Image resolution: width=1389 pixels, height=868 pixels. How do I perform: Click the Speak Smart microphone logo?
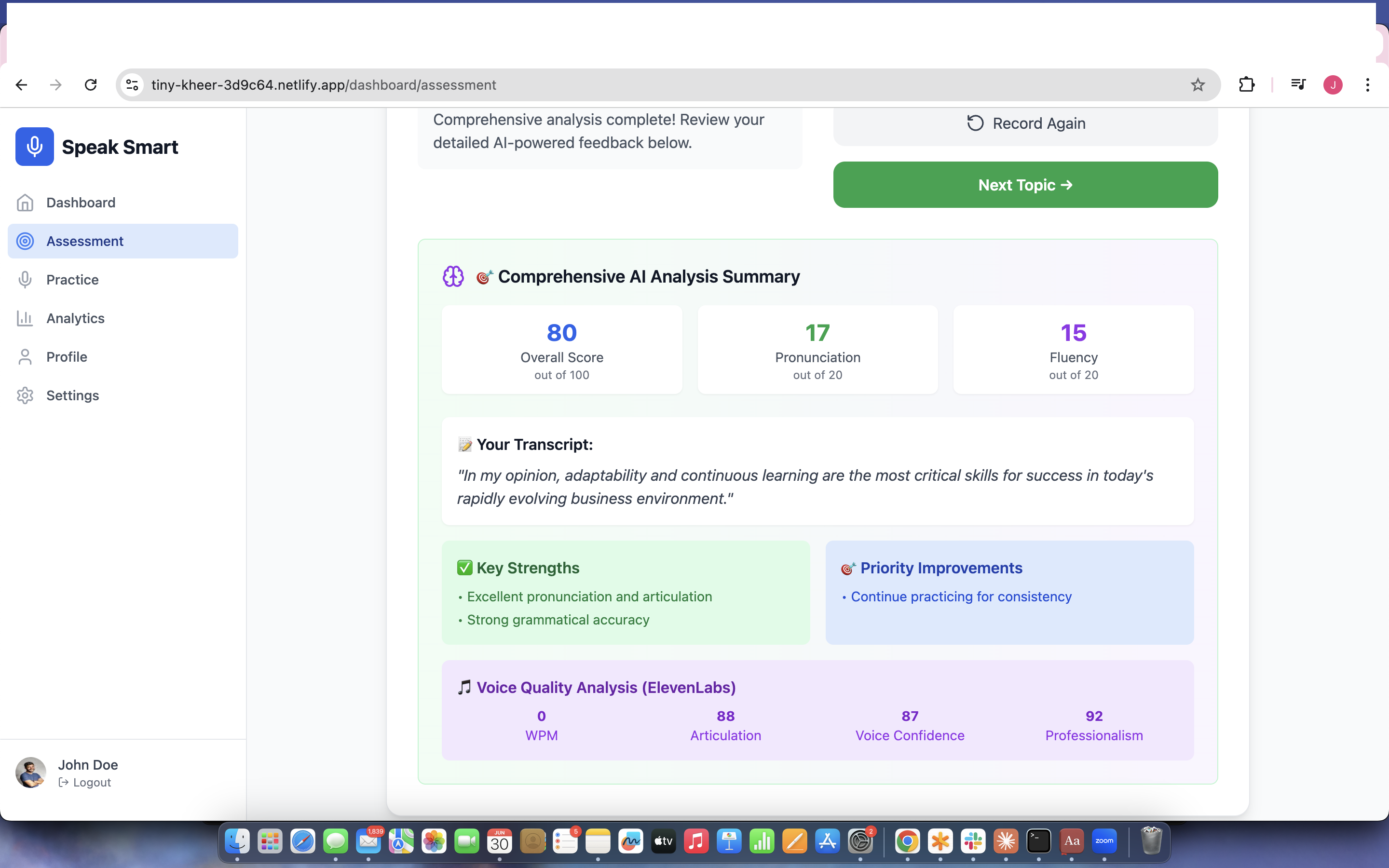(x=34, y=147)
